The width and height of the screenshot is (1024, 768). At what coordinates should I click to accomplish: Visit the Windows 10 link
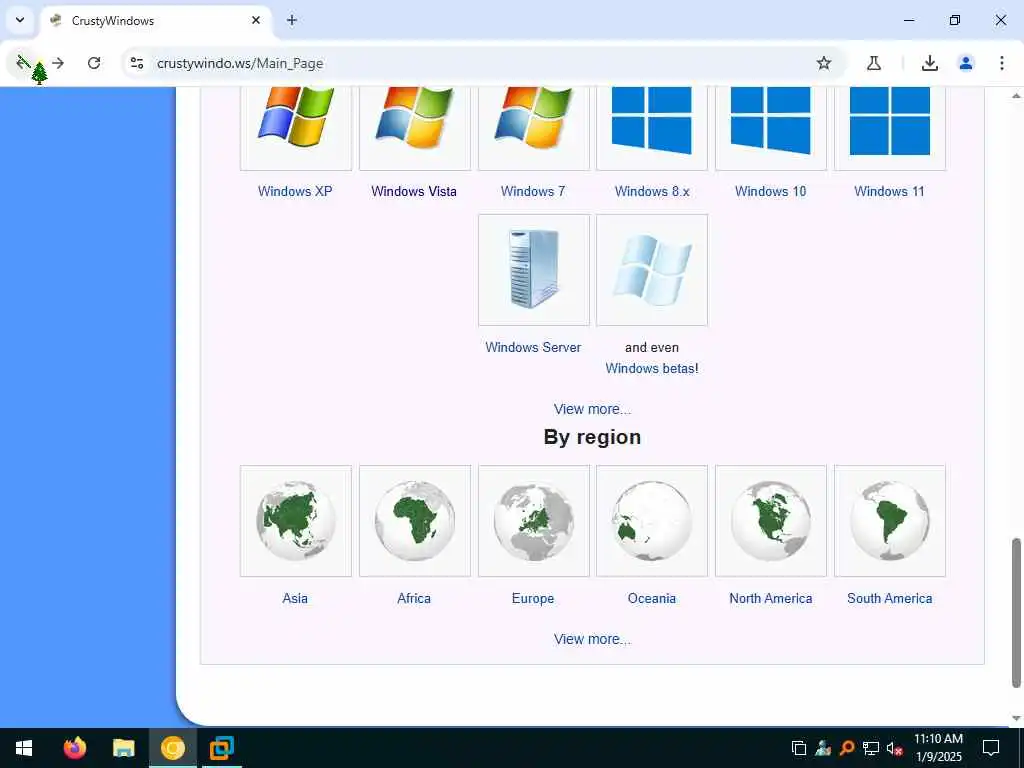coord(771,191)
